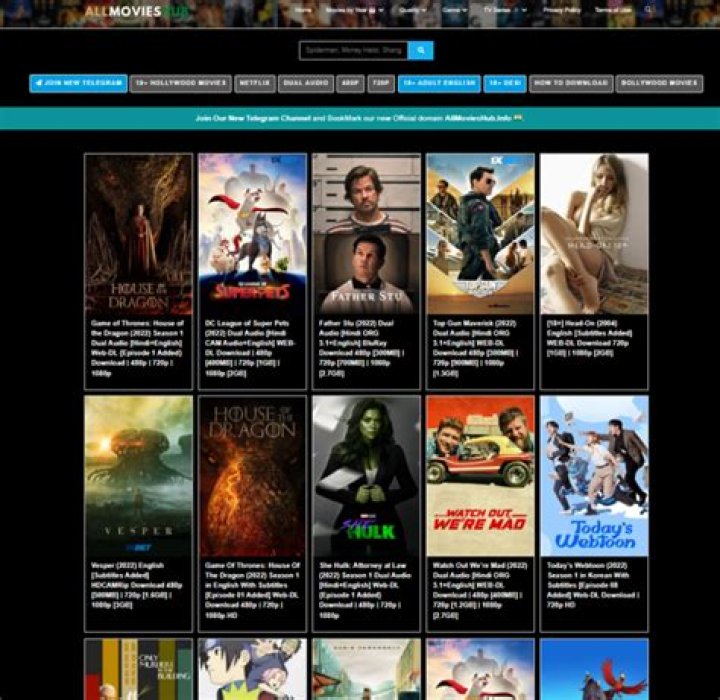
Task: Open the Top Gun Maverick poster
Action: (480, 234)
